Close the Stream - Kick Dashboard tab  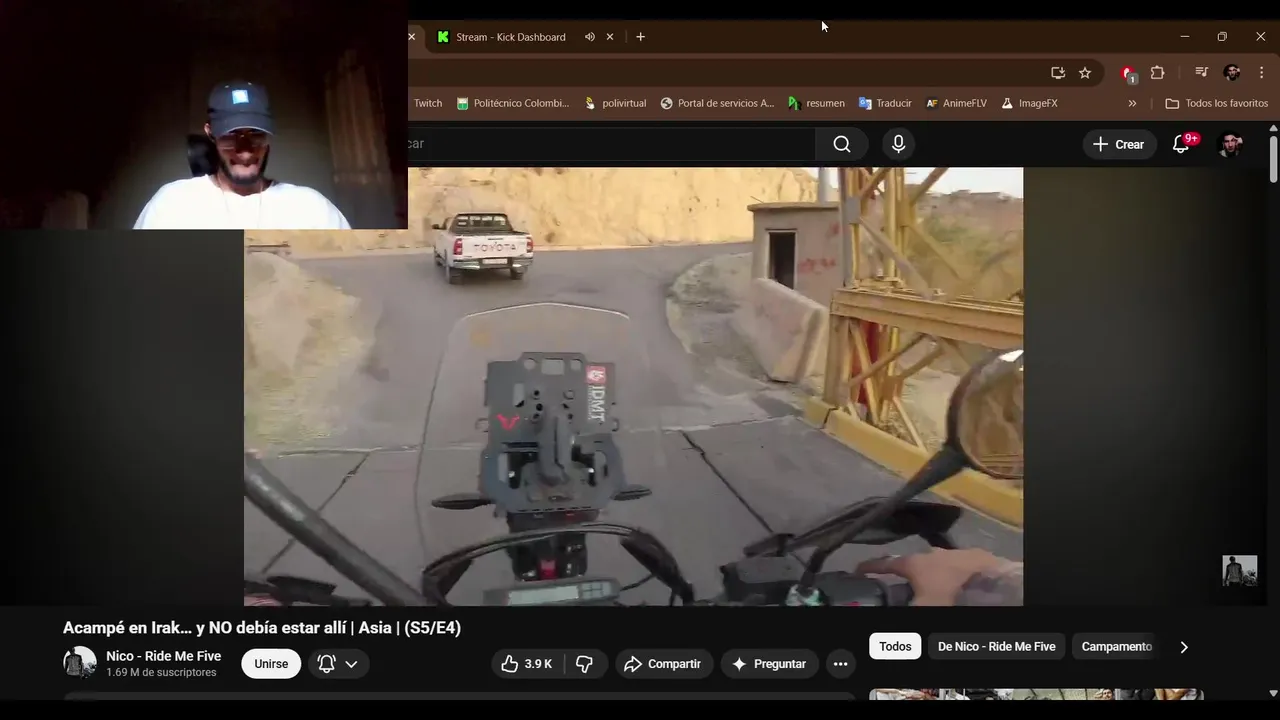pos(610,37)
